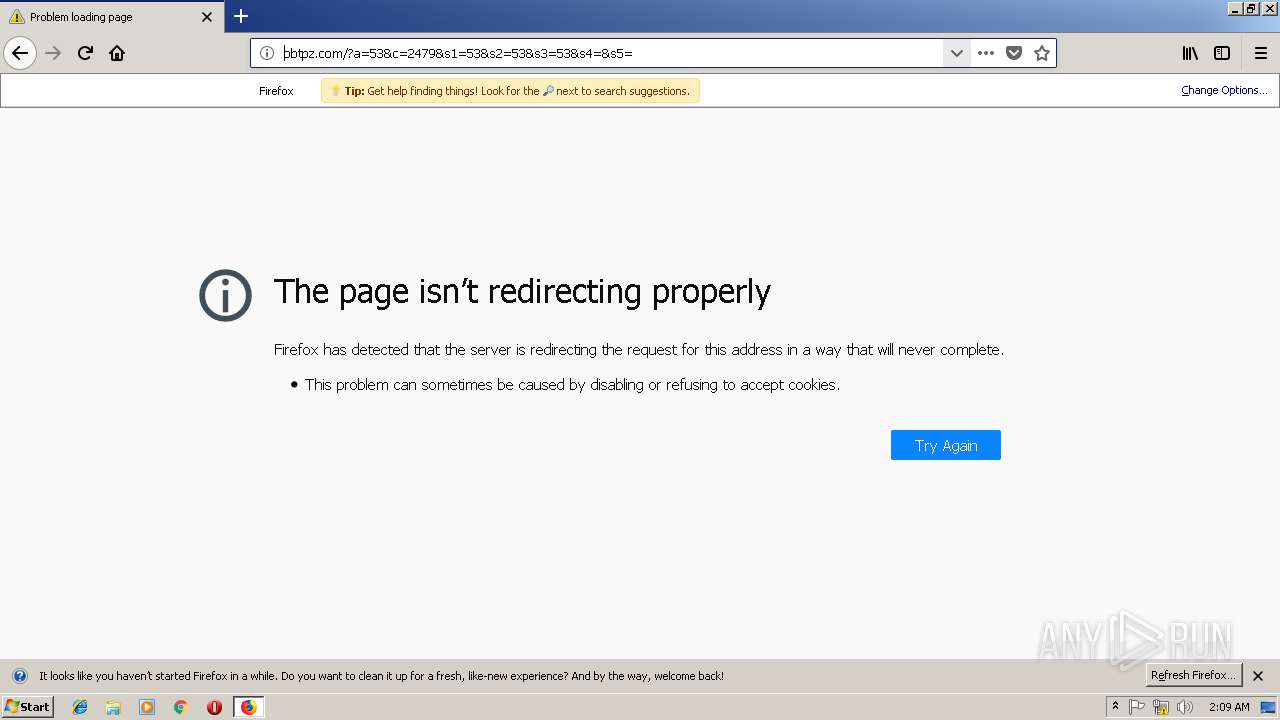Viewport: 1280px width, 720px height.
Task: Open Change Options link
Action: click(1224, 90)
